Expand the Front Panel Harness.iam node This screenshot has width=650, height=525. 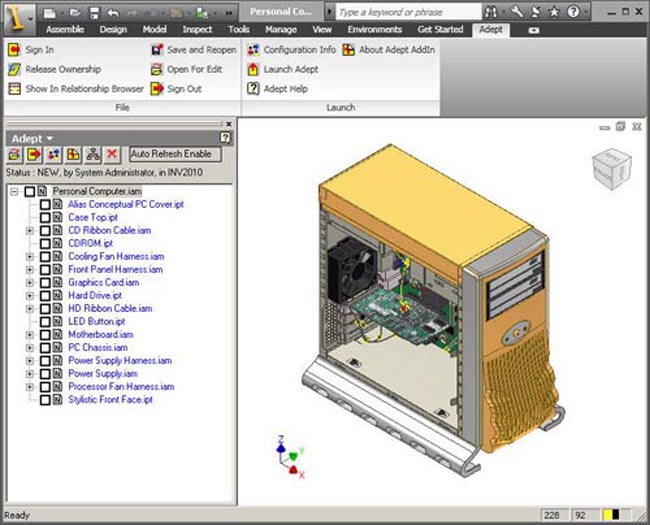[30, 270]
